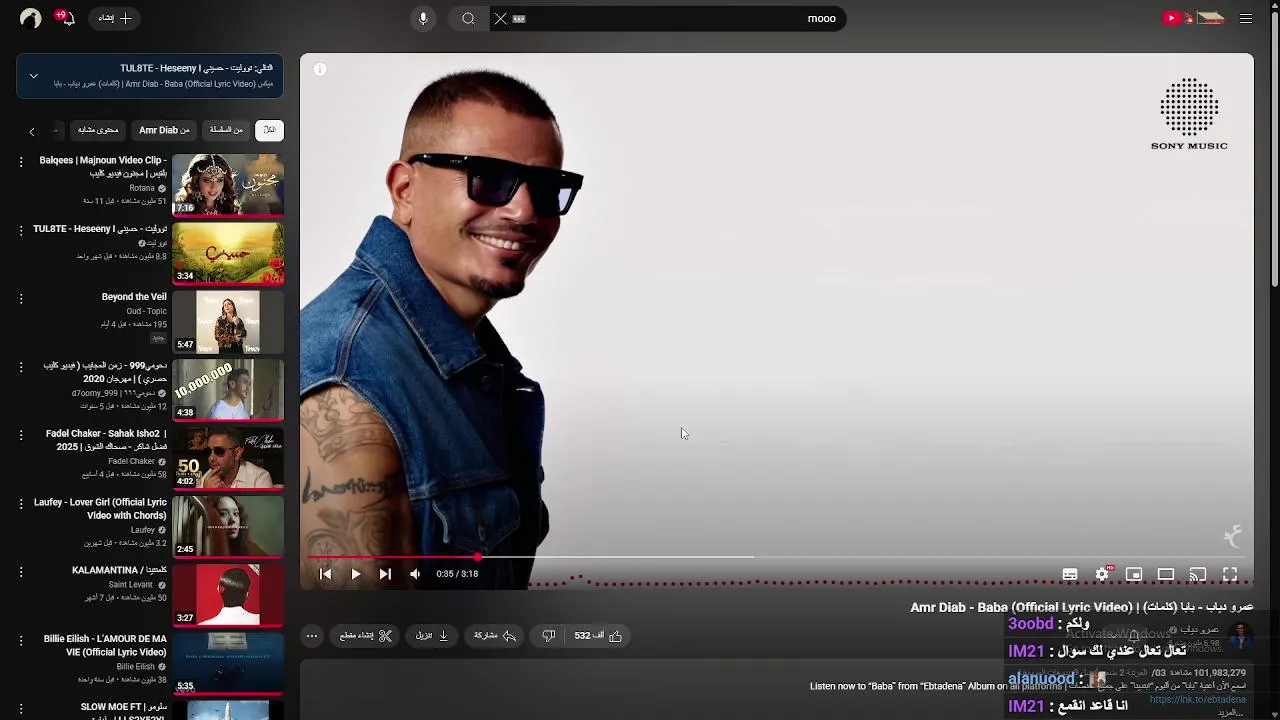Open the Amr Diab channel avatar
This screenshot has width=1280, height=720.
pos(1240,636)
